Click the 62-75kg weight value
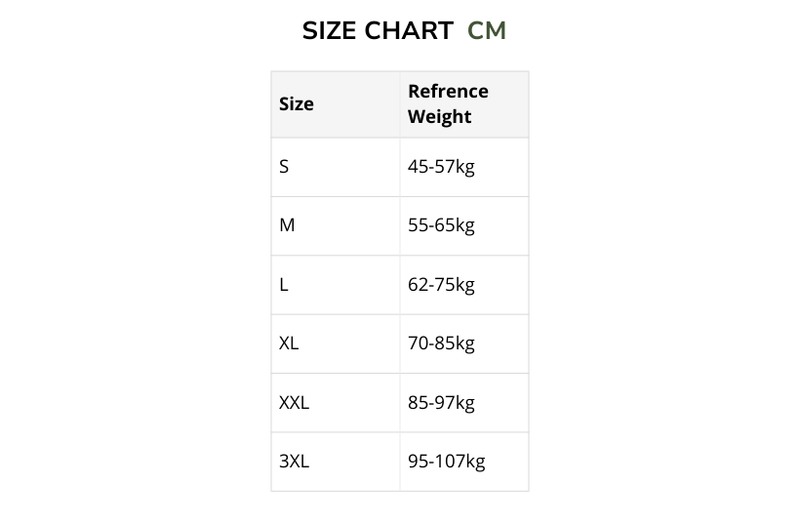This screenshot has height=524, width=800. [441, 285]
